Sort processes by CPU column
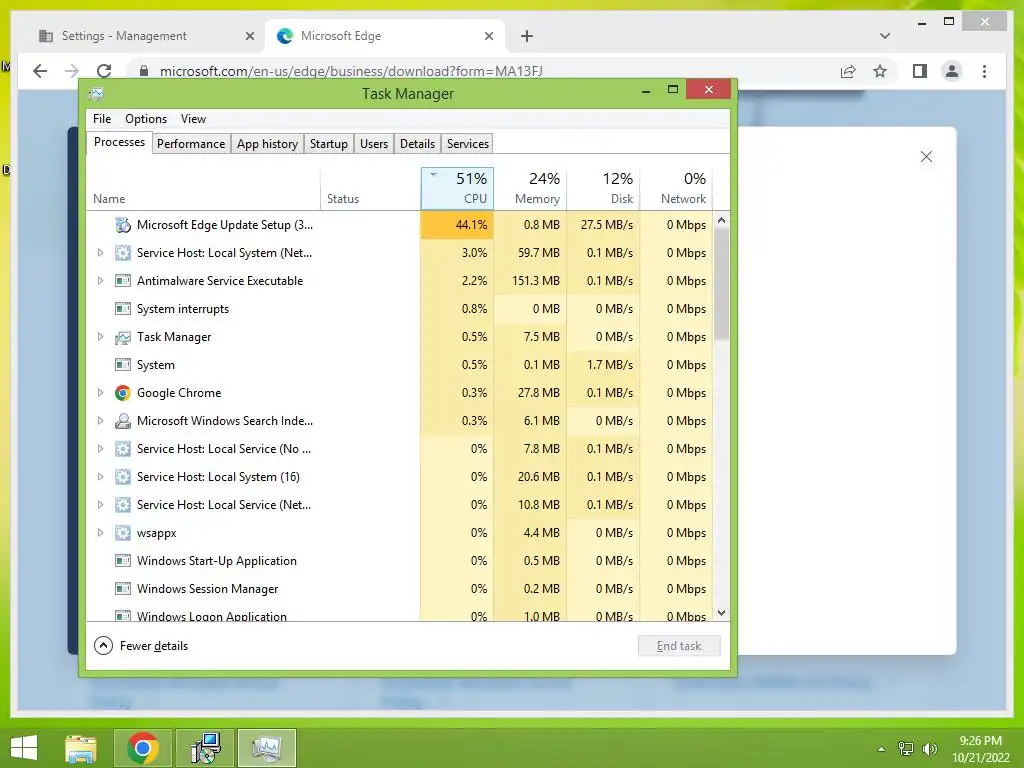This screenshot has width=1024, height=768. tap(457, 189)
